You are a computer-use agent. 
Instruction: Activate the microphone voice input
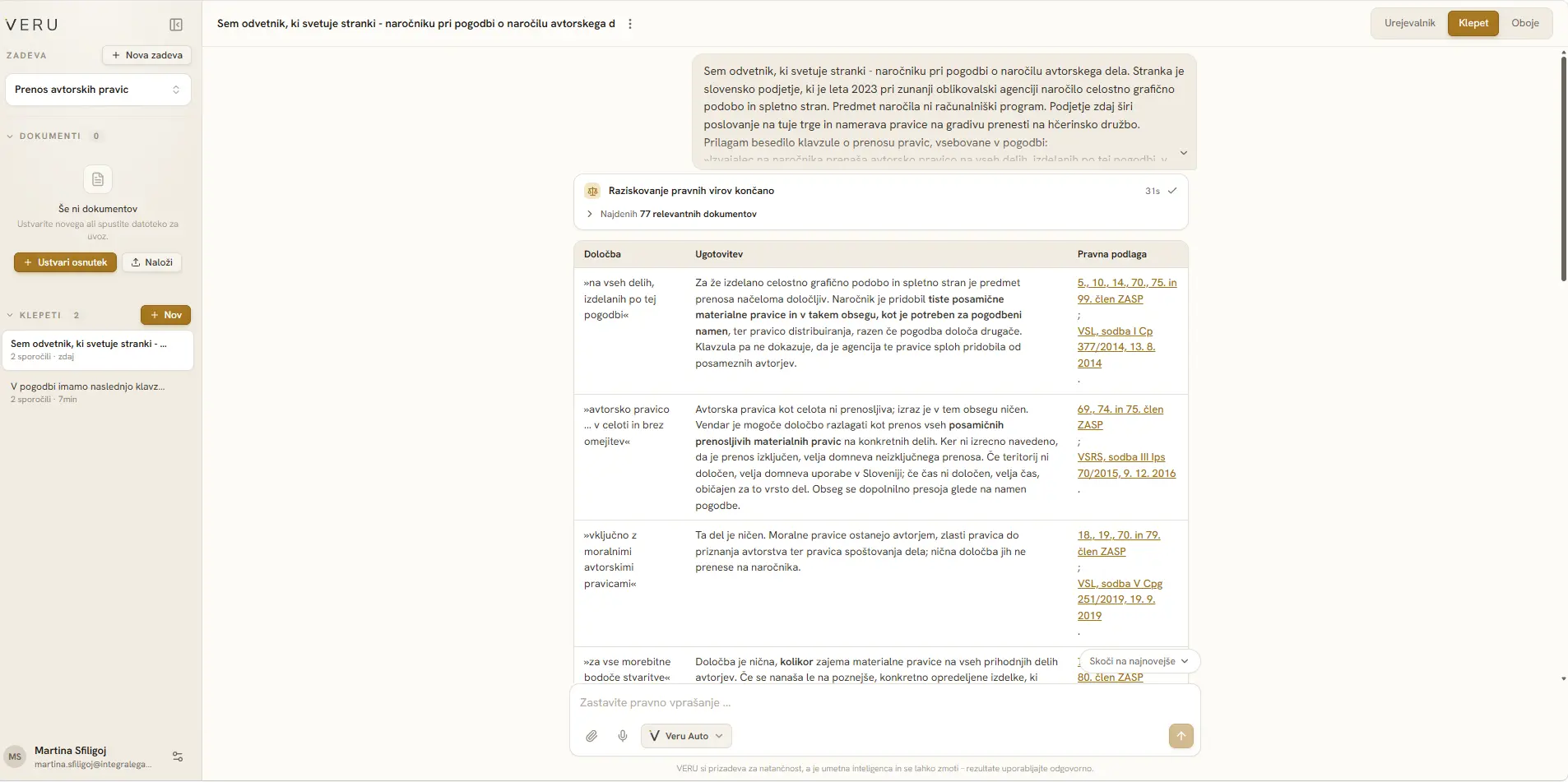coord(623,736)
